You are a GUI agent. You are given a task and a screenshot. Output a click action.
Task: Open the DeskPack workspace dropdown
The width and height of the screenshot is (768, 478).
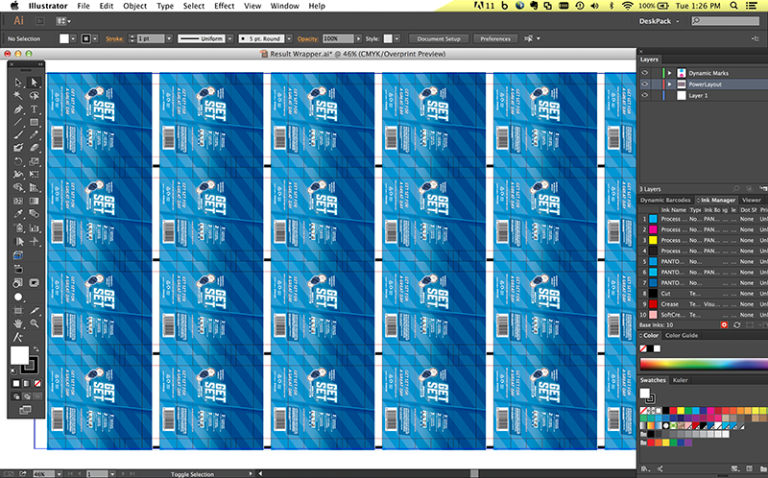[x=659, y=21]
